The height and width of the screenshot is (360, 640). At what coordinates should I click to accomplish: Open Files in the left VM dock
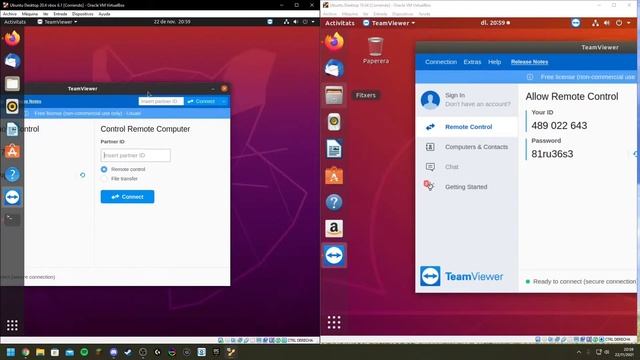click(12, 84)
